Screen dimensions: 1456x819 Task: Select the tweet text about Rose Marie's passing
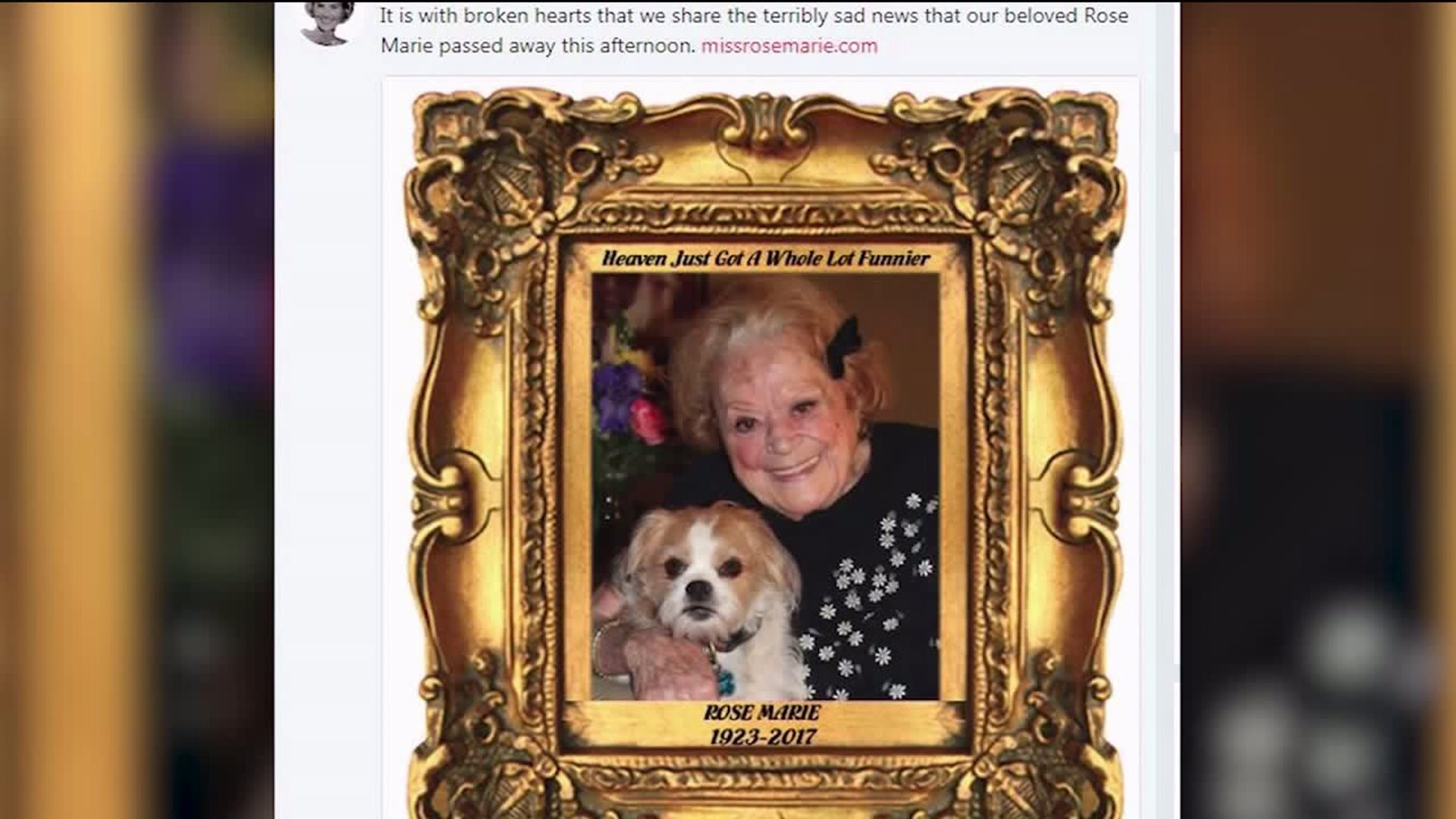pos(754,30)
